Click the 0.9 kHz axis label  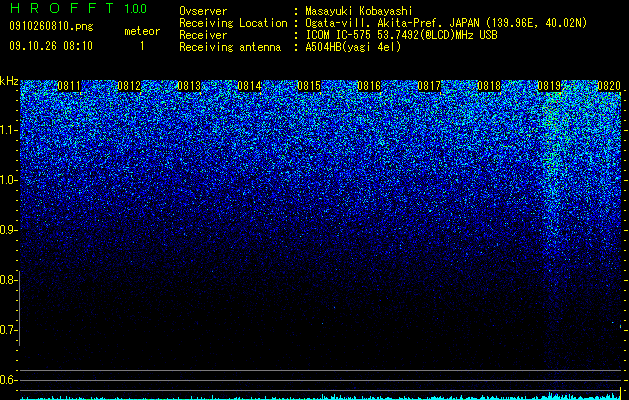8,230
